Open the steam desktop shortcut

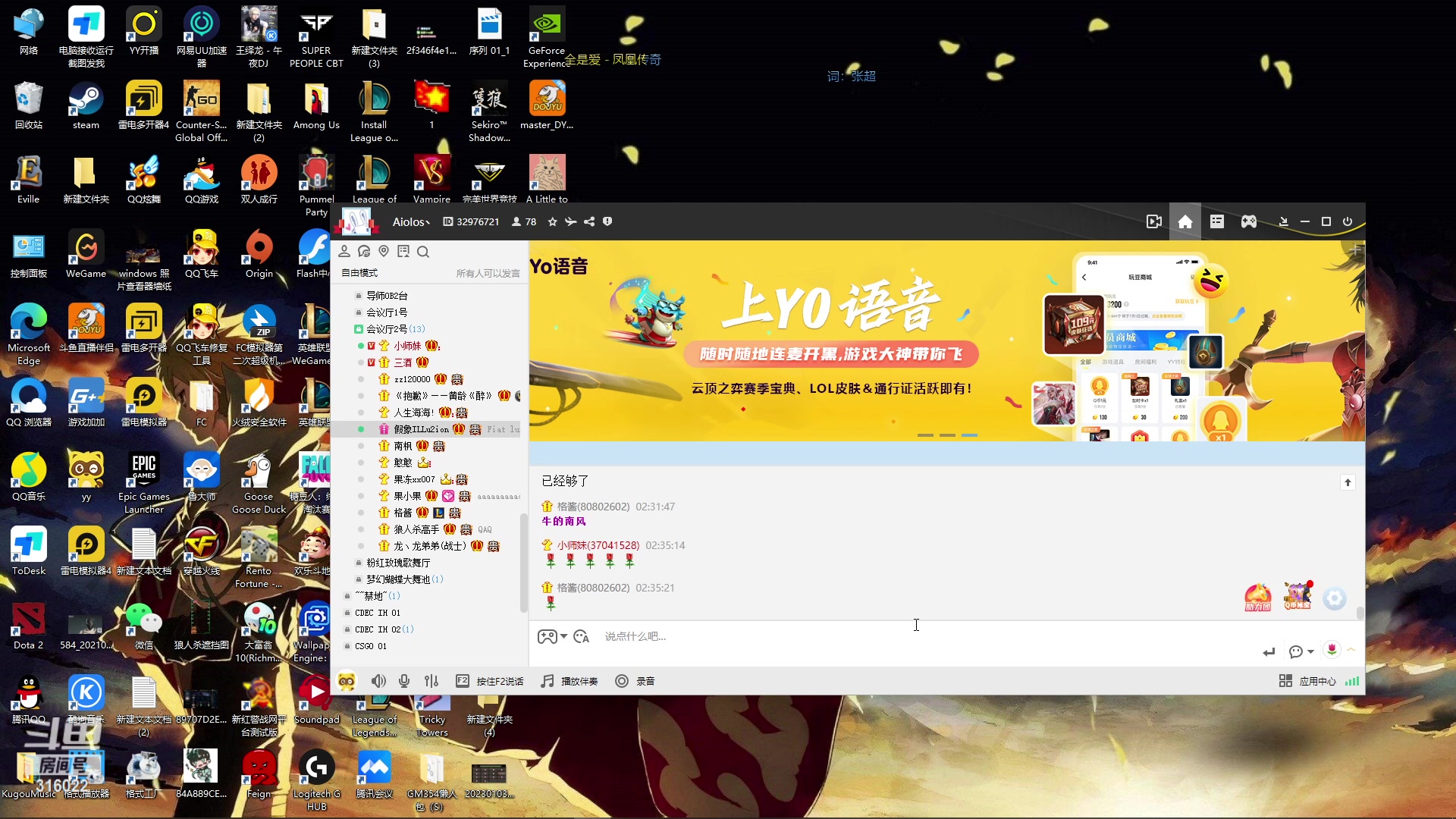86,106
